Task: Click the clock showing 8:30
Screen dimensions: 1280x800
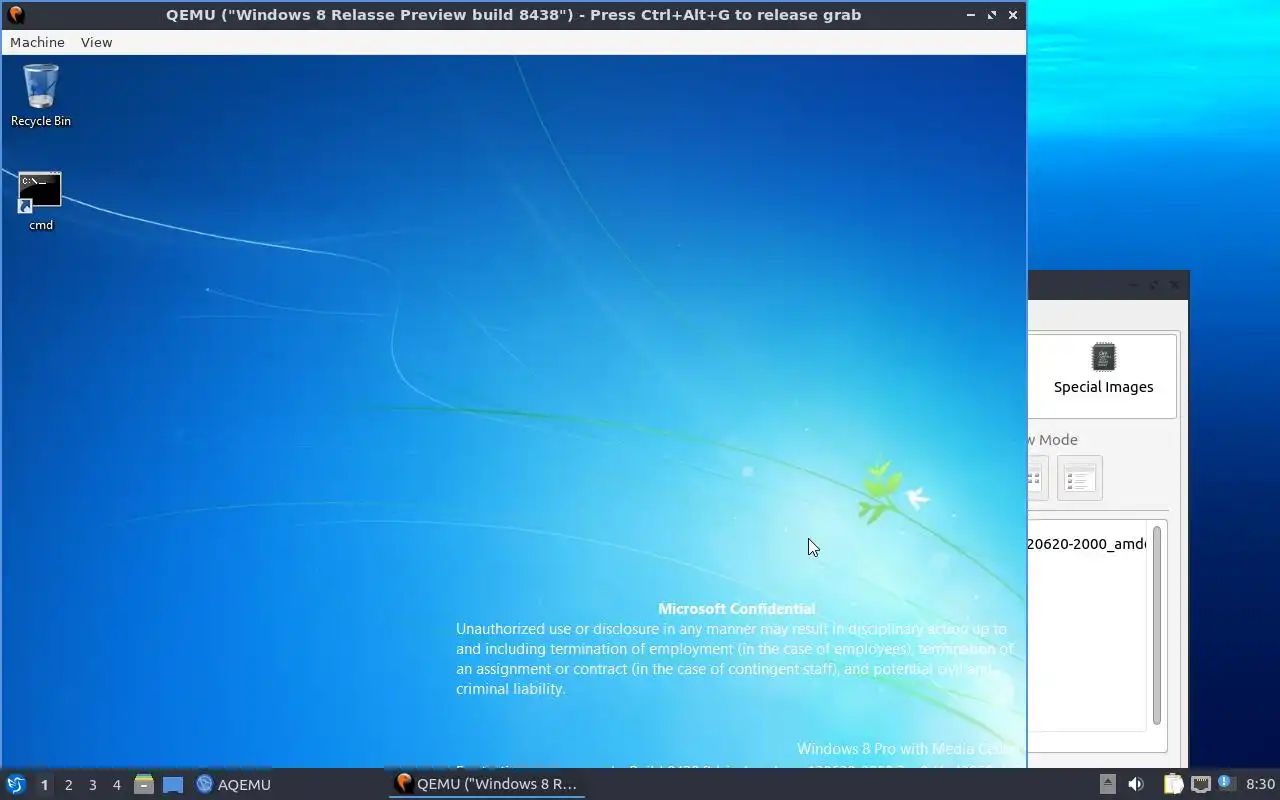Action: tap(1260, 784)
